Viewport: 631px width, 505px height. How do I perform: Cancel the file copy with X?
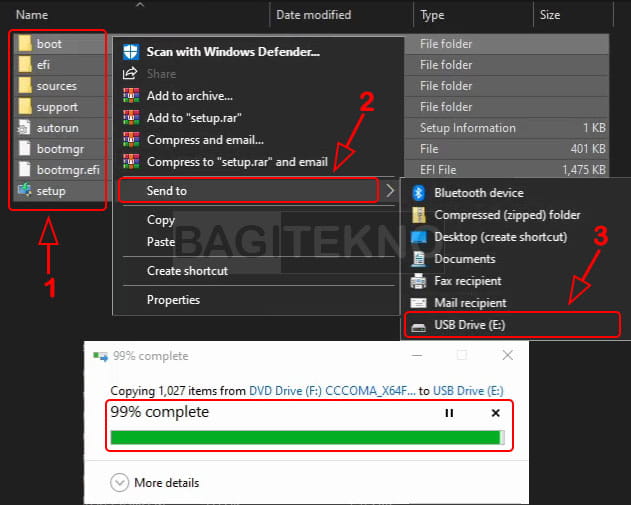[496, 413]
